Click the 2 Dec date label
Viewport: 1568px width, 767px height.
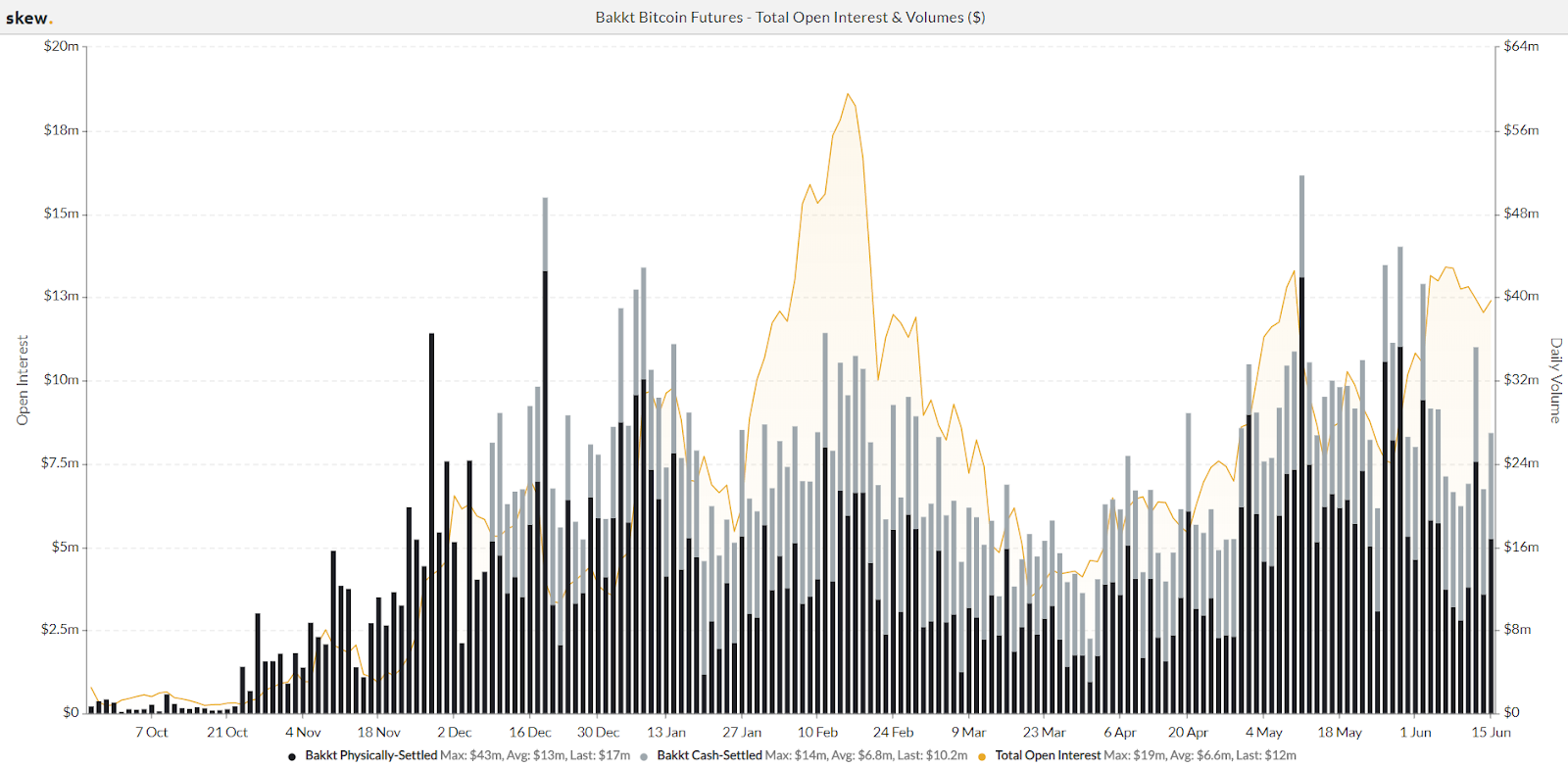(454, 733)
